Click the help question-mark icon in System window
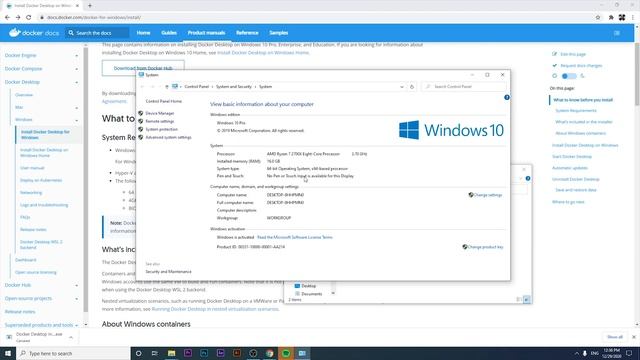Viewport: 640px width, 360px height. coord(507,97)
